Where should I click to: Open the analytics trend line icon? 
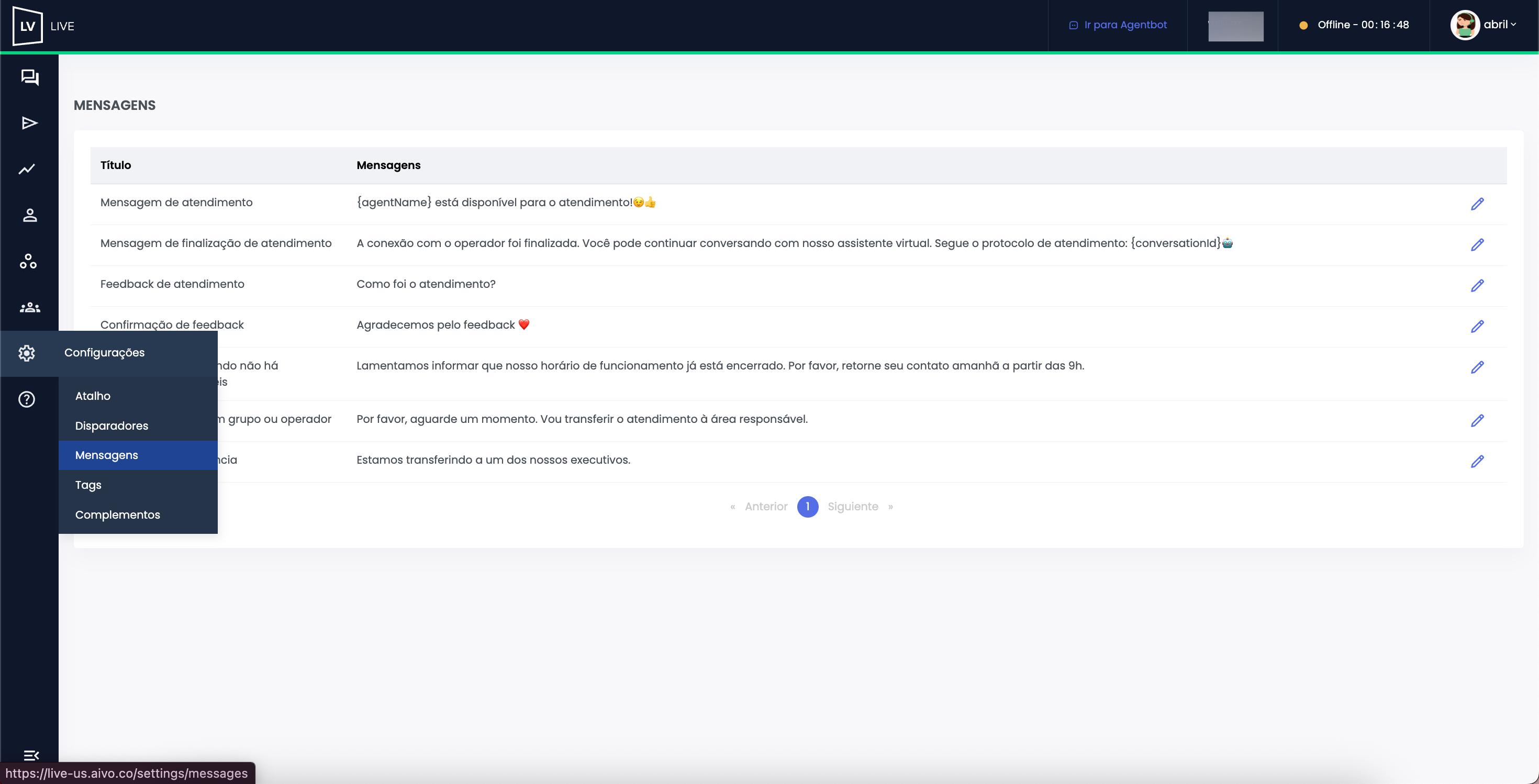click(x=27, y=170)
